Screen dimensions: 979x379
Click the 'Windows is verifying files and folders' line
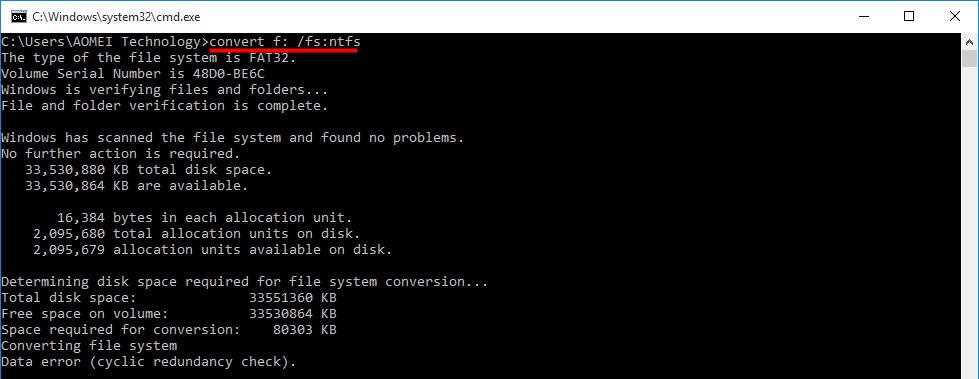coord(164,89)
